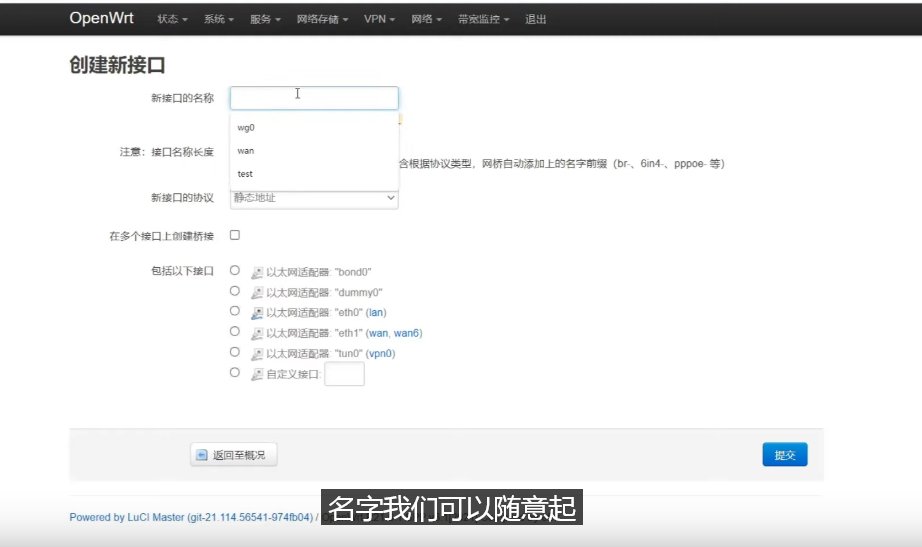Viewport: 922px width, 547px height.
Task: Choose the tun0 radio button
Action: (235, 352)
